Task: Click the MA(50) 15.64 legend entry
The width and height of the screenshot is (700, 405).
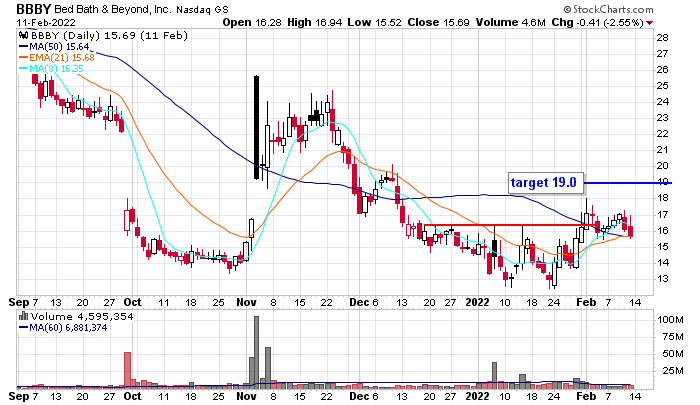Action: [x=54, y=46]
